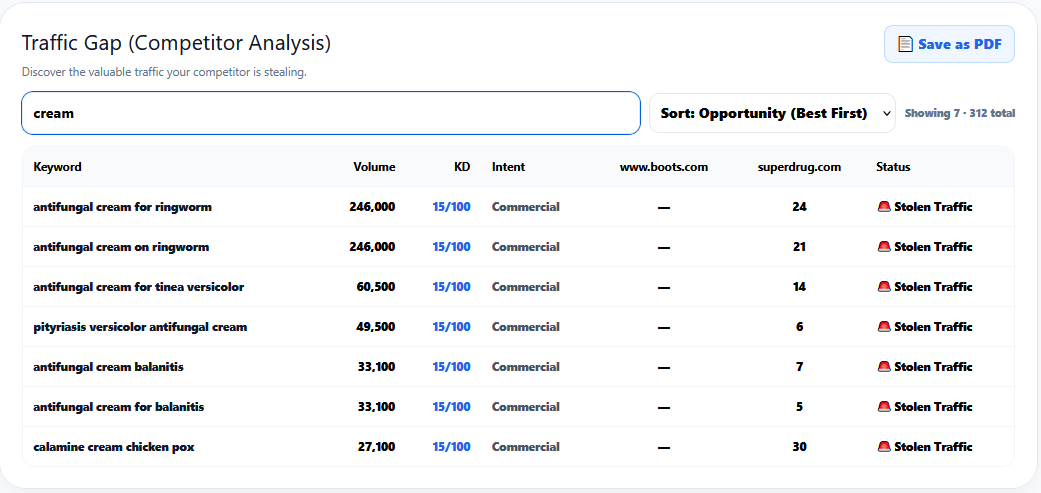This screenshot has width=1041, height=493.
Task: Click the sort dropdown chevron arrow
Action: pyautogui.click(x=886, y=113)
